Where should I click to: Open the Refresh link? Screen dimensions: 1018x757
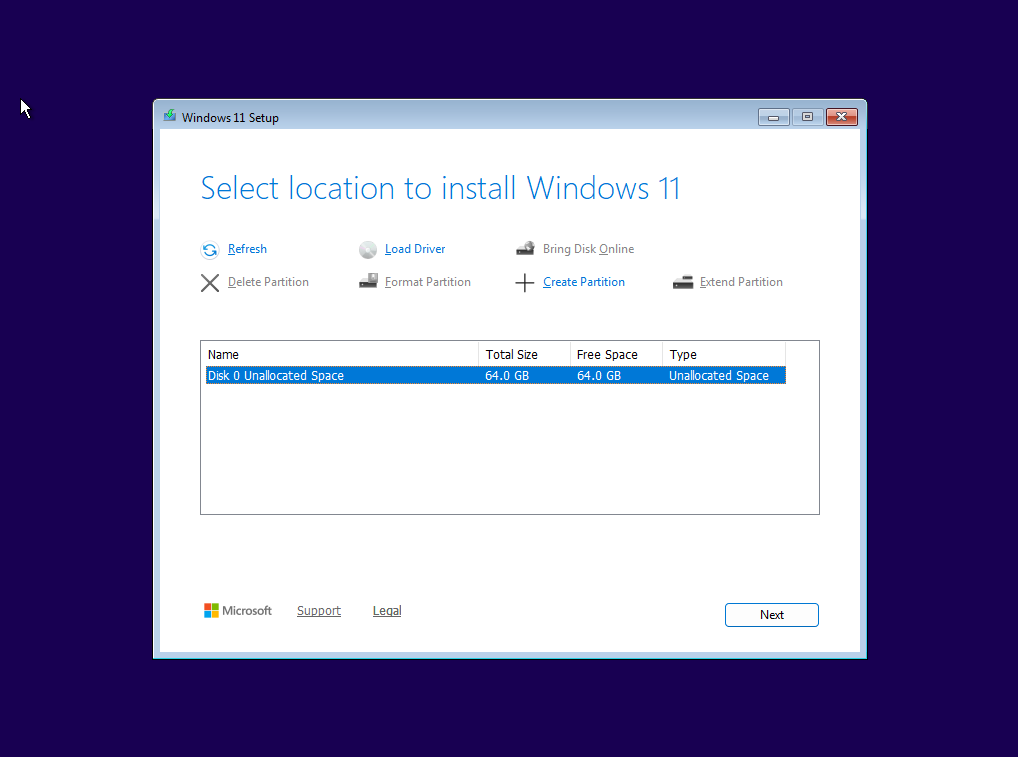tap(247, 249)
